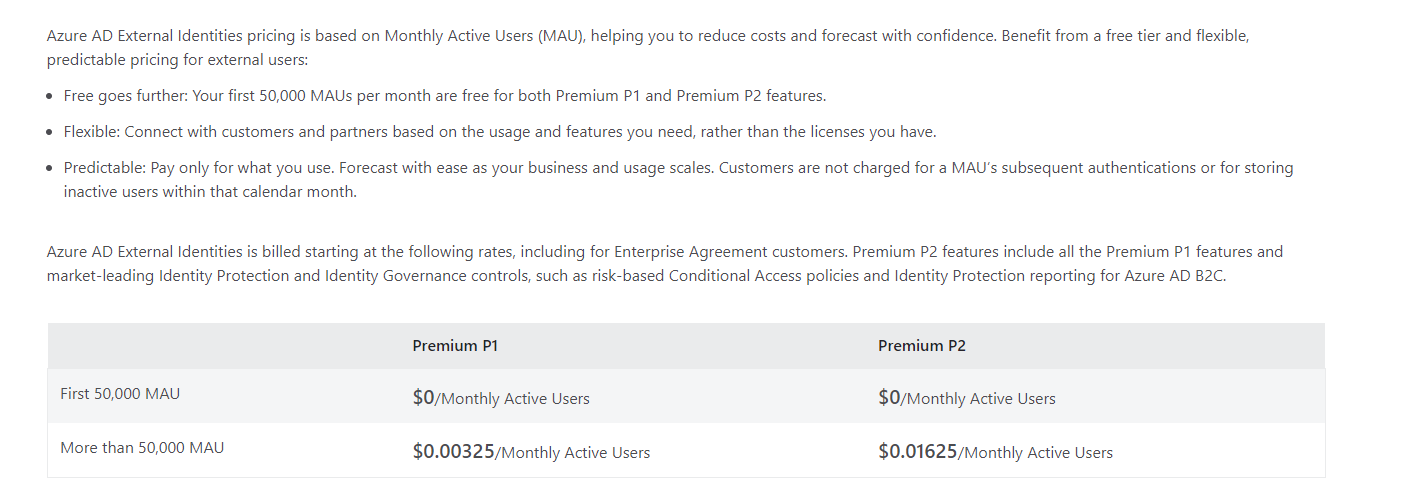Image resolution: width=1428 pixels, height=498 pixels.
Task: Select the More than 50,000 MAU row label
Action: click(x=142, y=448)
